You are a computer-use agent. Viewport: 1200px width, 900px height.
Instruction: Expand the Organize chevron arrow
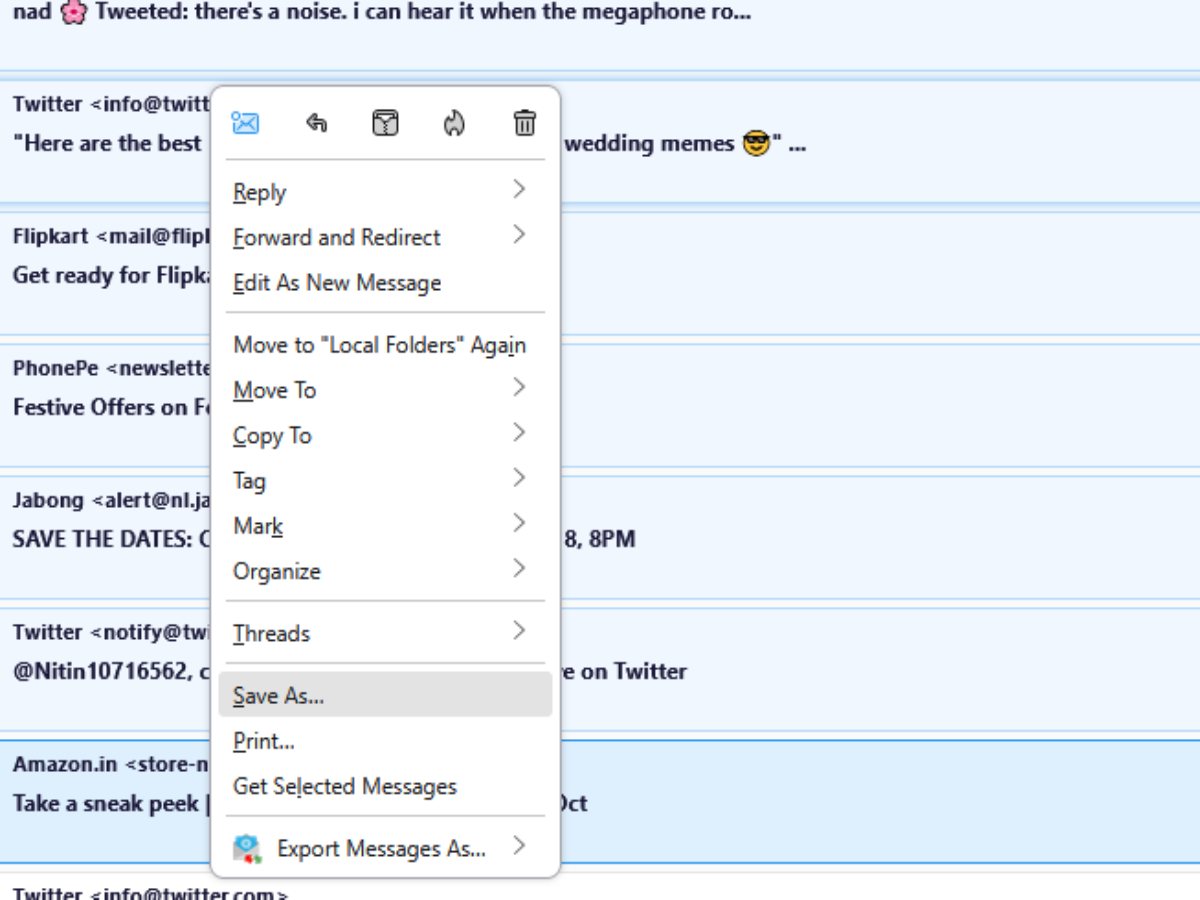(x=519, y=568)
